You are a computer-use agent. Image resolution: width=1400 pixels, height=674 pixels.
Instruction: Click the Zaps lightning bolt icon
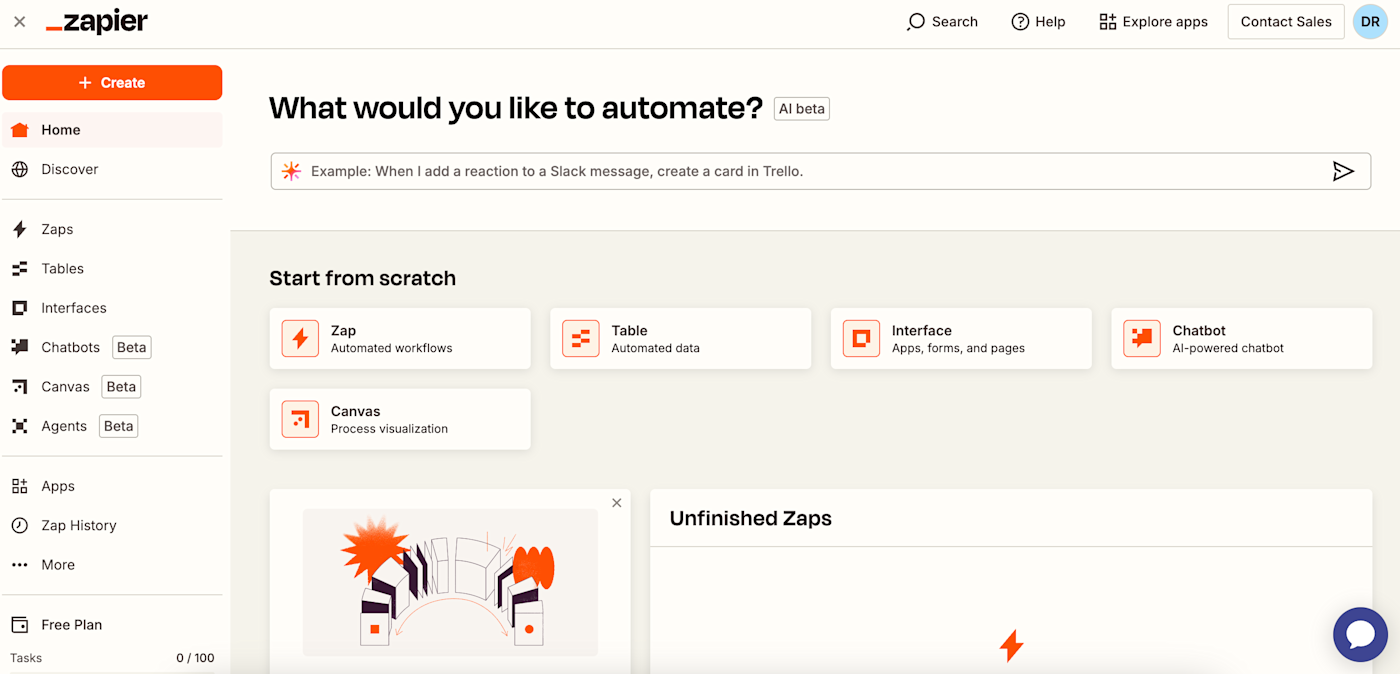point(20,229)
